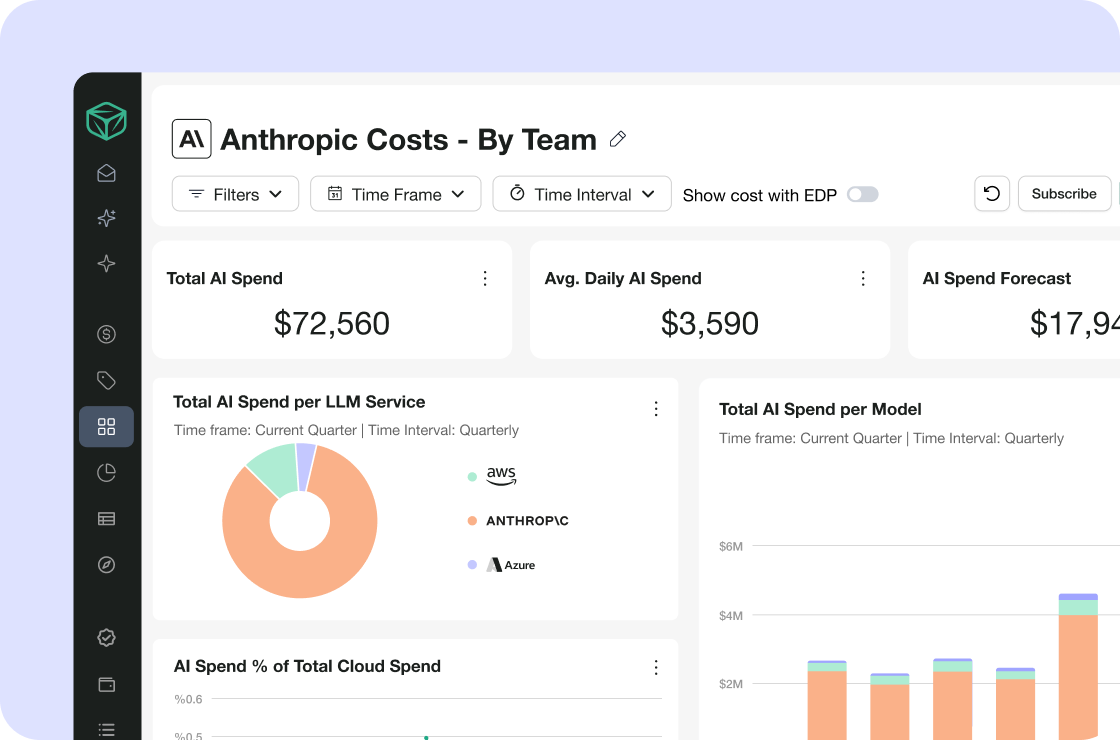Click the Subscribe button
The width and height of the screenshot is (1120, 740).
(1064, 194)
